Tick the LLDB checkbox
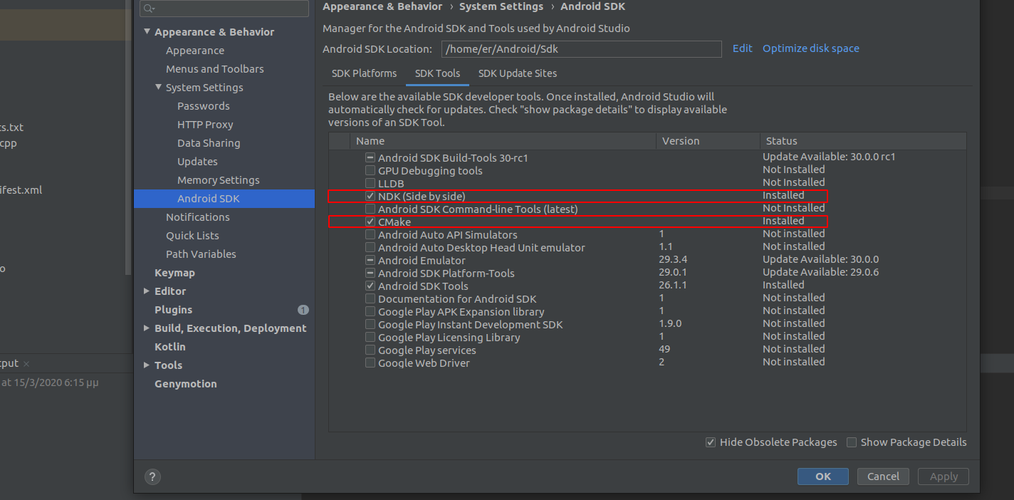The height and width of the screenshot is (500, 1014). pos(370,184)
